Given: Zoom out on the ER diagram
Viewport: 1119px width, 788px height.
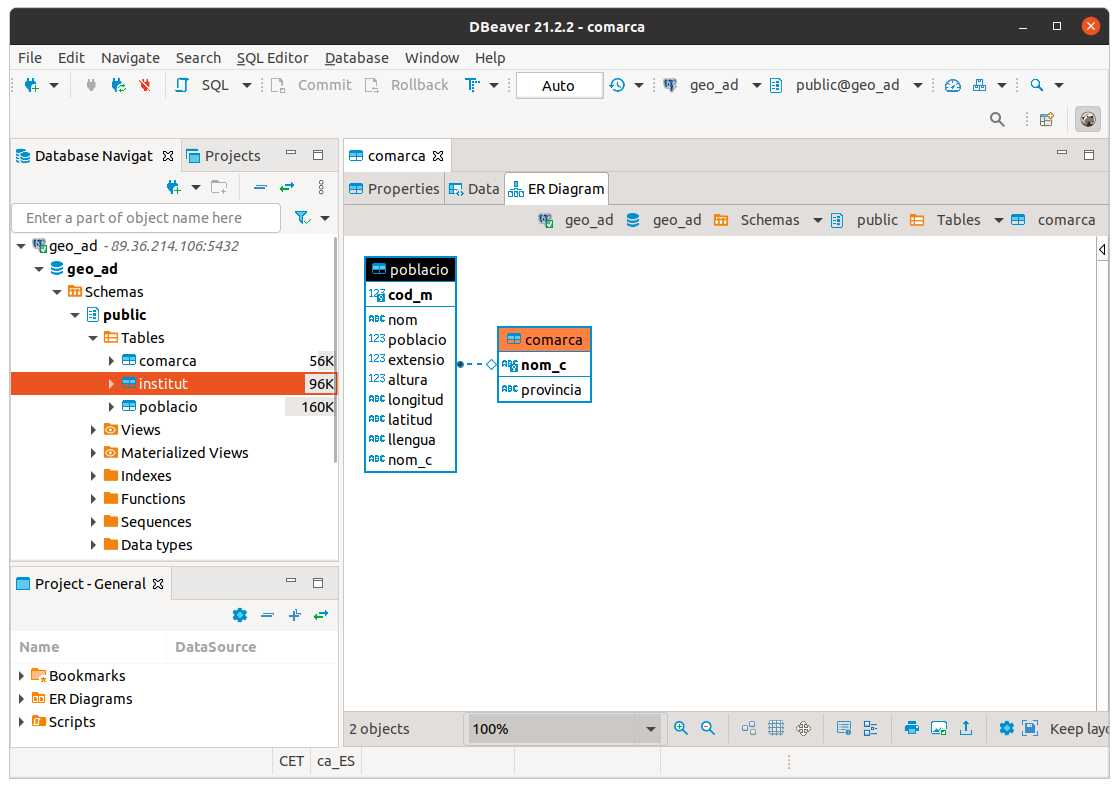Looking at the screenshot, I should [x=708, y=729].
